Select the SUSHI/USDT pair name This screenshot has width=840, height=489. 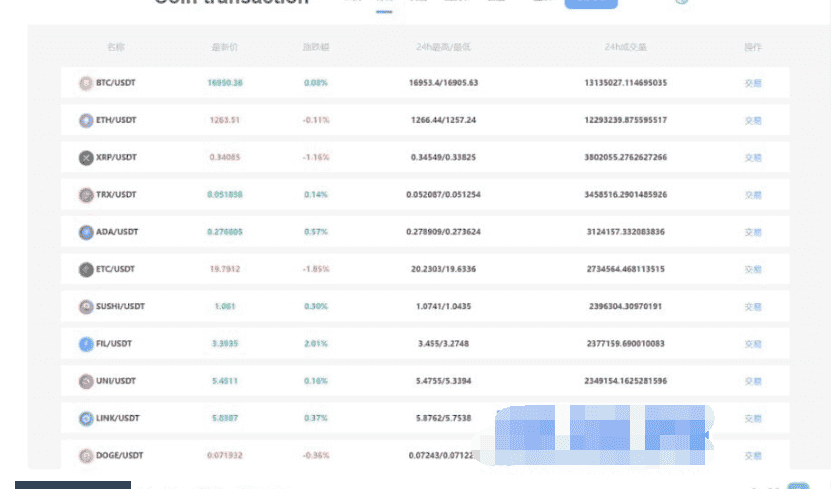(121, 306)
